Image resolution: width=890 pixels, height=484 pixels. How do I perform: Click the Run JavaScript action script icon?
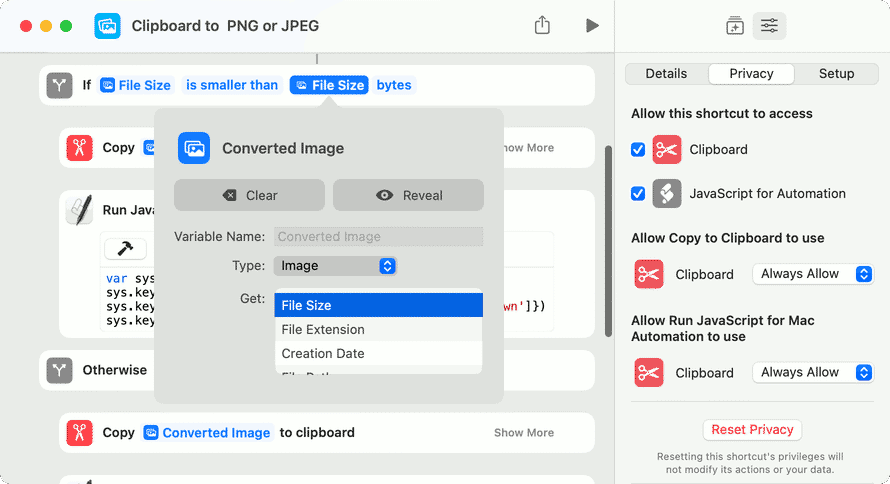click(x=79, y=210)
